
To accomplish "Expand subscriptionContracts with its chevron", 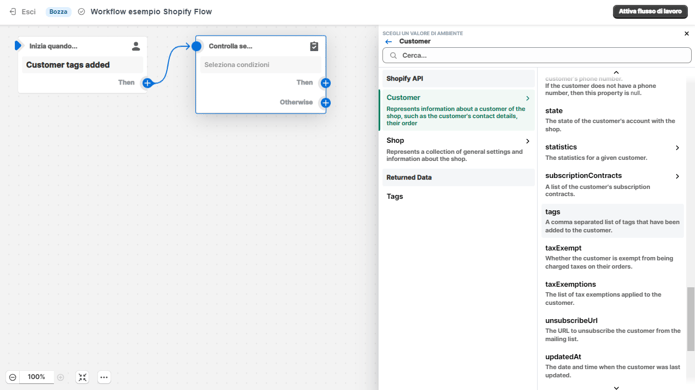I will point(677,176).
